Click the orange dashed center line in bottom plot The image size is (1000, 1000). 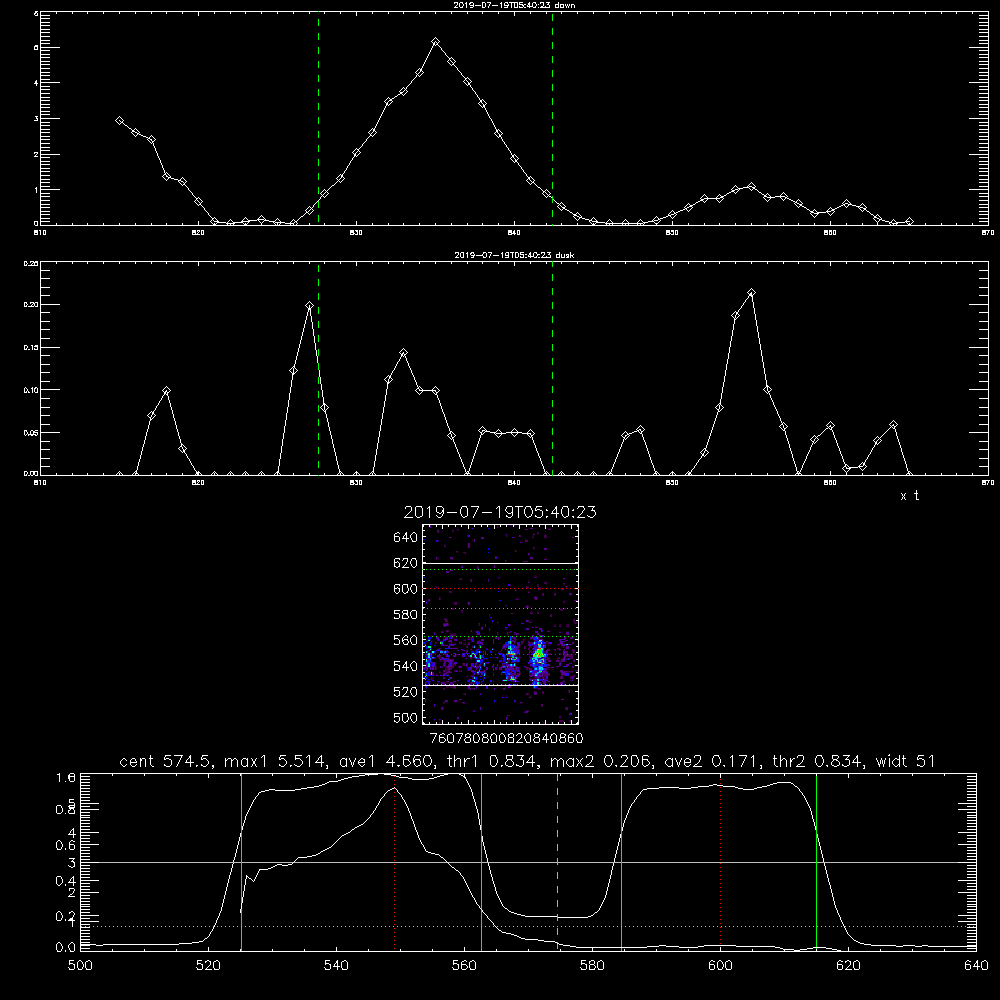point(557,861)
